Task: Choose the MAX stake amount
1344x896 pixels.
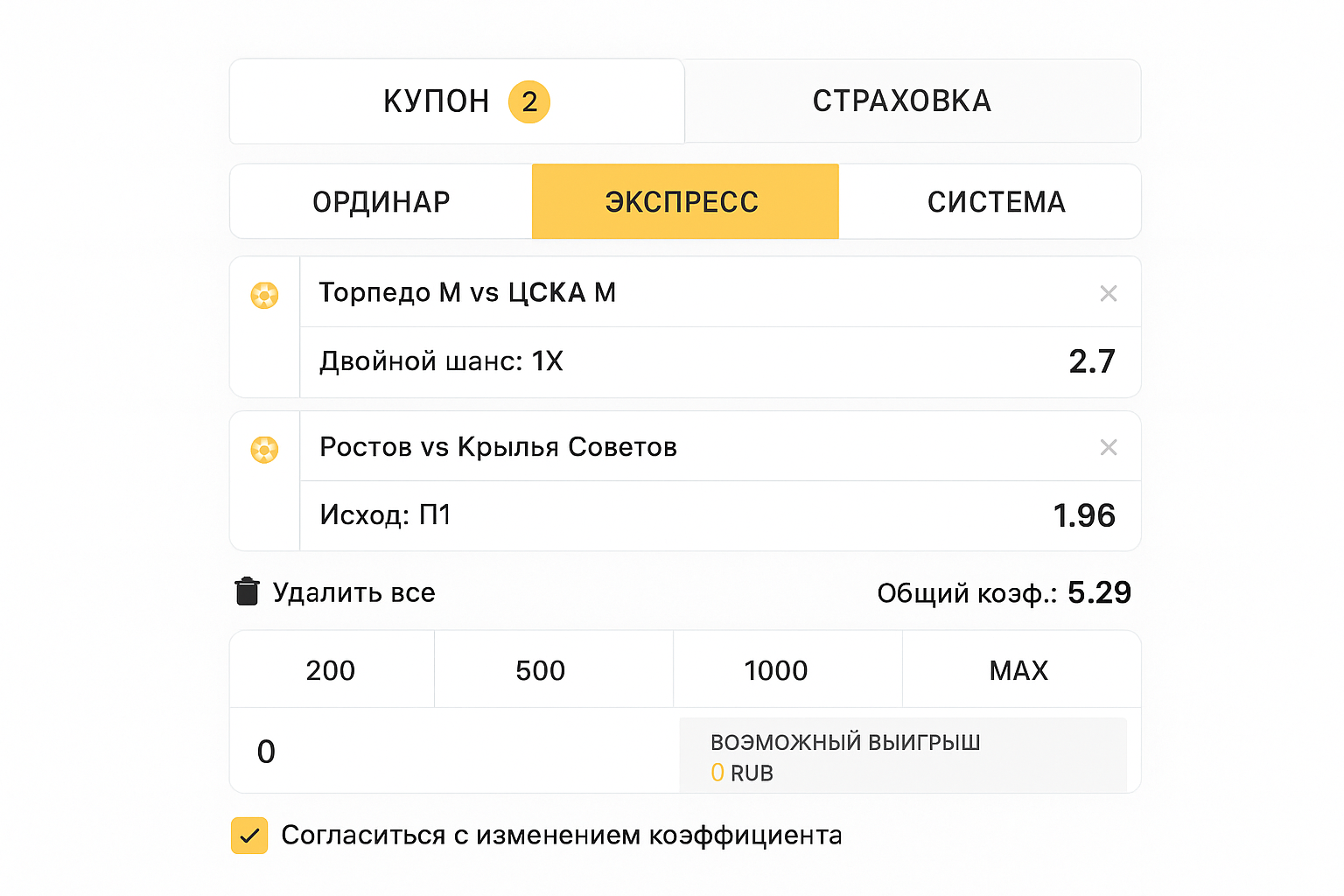Action: pos(1019,670)
